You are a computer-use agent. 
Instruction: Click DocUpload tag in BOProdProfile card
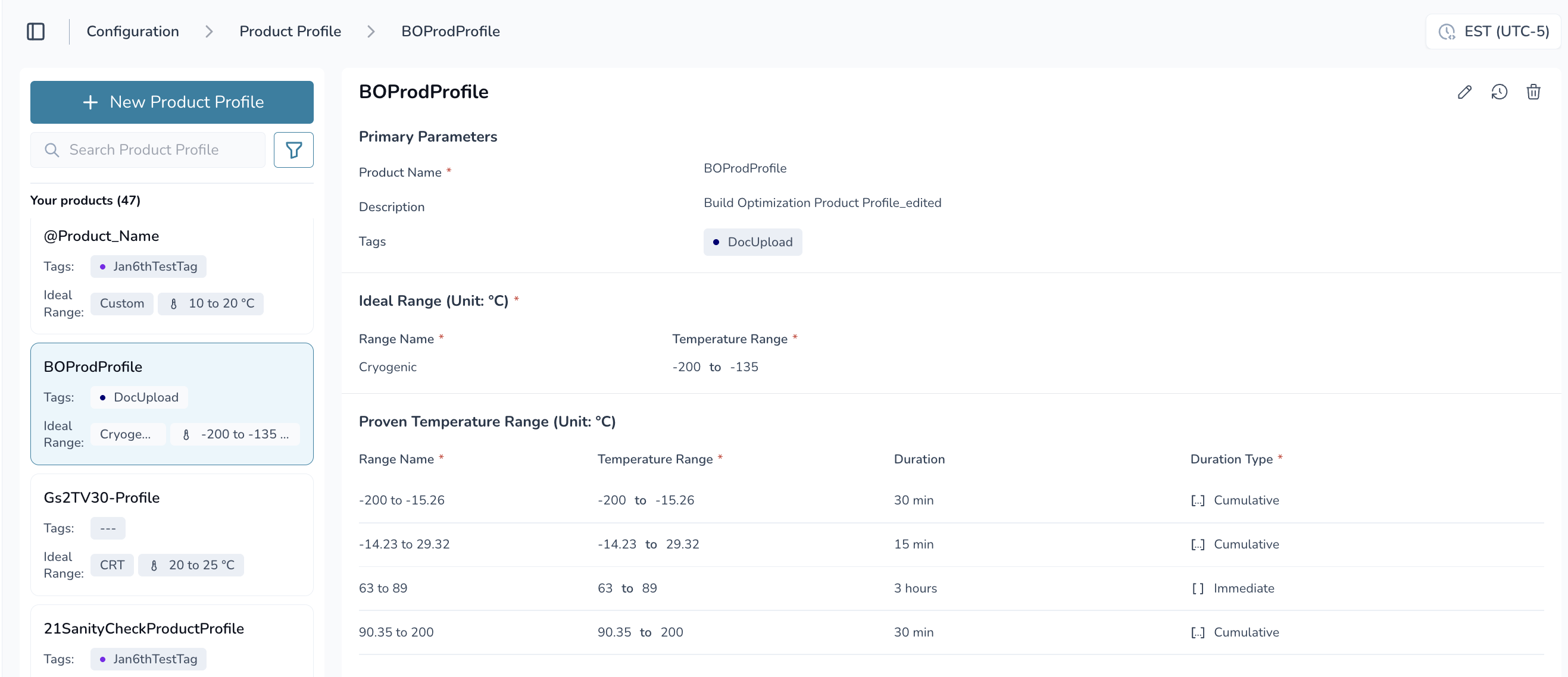pyautogui.click(x=139, y=397)
